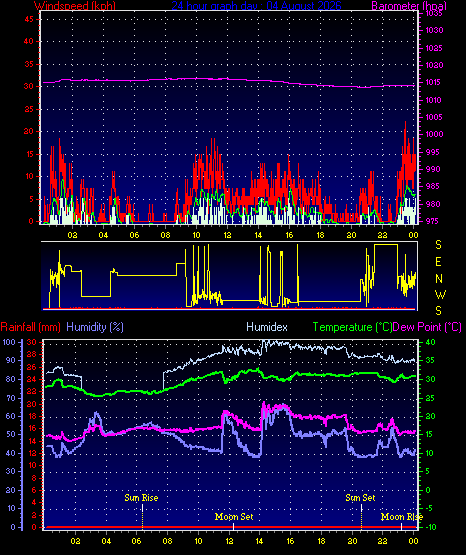Click the Dew Point (°C) legend label

pyautogui.click(x=427, y=327)
